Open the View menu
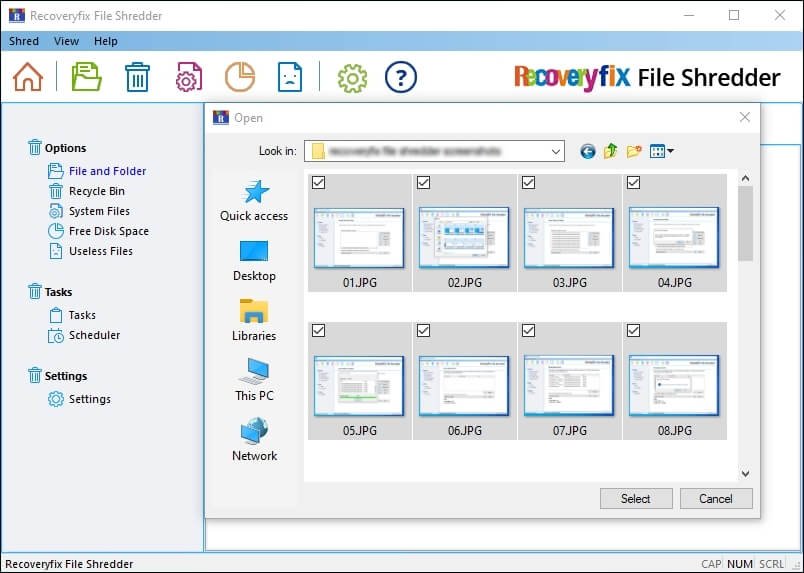The width and height of the screenshot is (804, 573). pyautogui.click(x=66, y=41)
